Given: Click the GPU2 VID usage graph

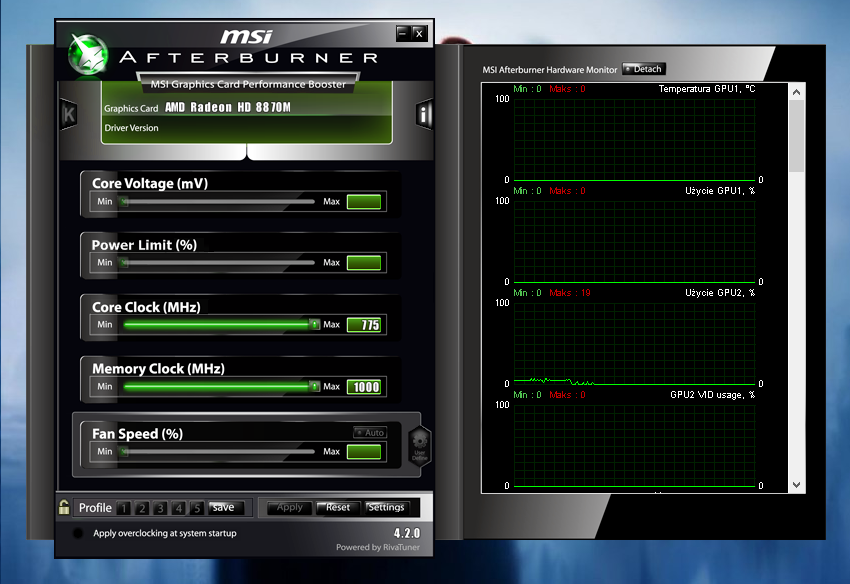Looking at the screenshot, I should tap(634, 445).
